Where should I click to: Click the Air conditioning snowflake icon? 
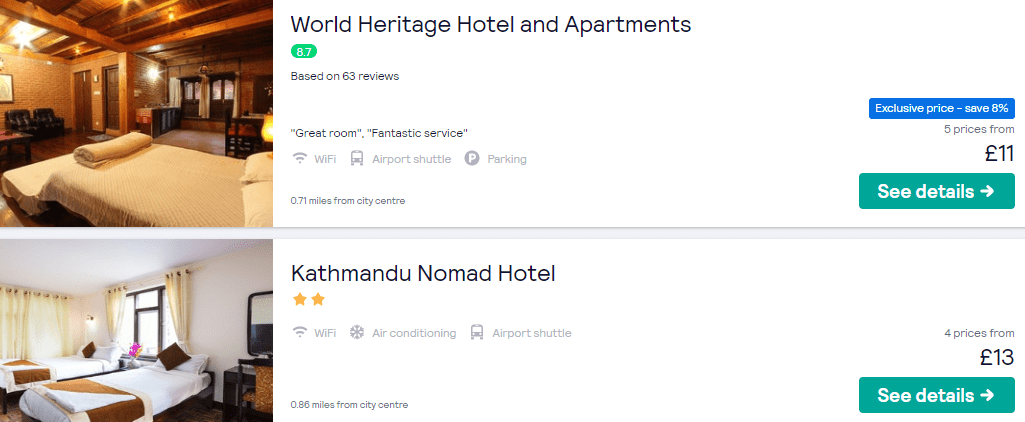tap(357, 333)
